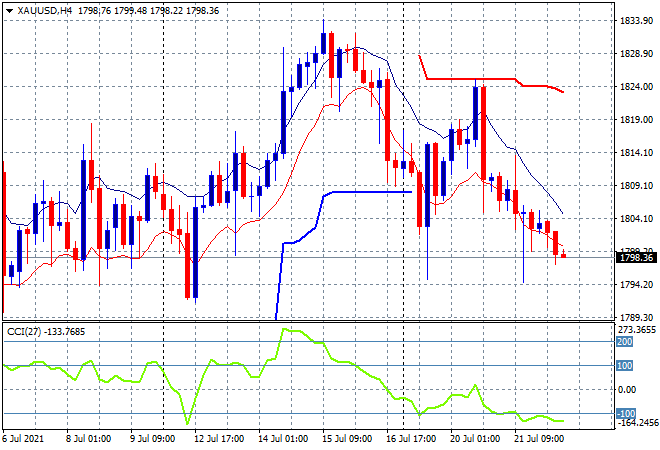660x450 pixels.
Task: Select the CCI(27) -133.7685 indicator label
Action: [46, 332]
